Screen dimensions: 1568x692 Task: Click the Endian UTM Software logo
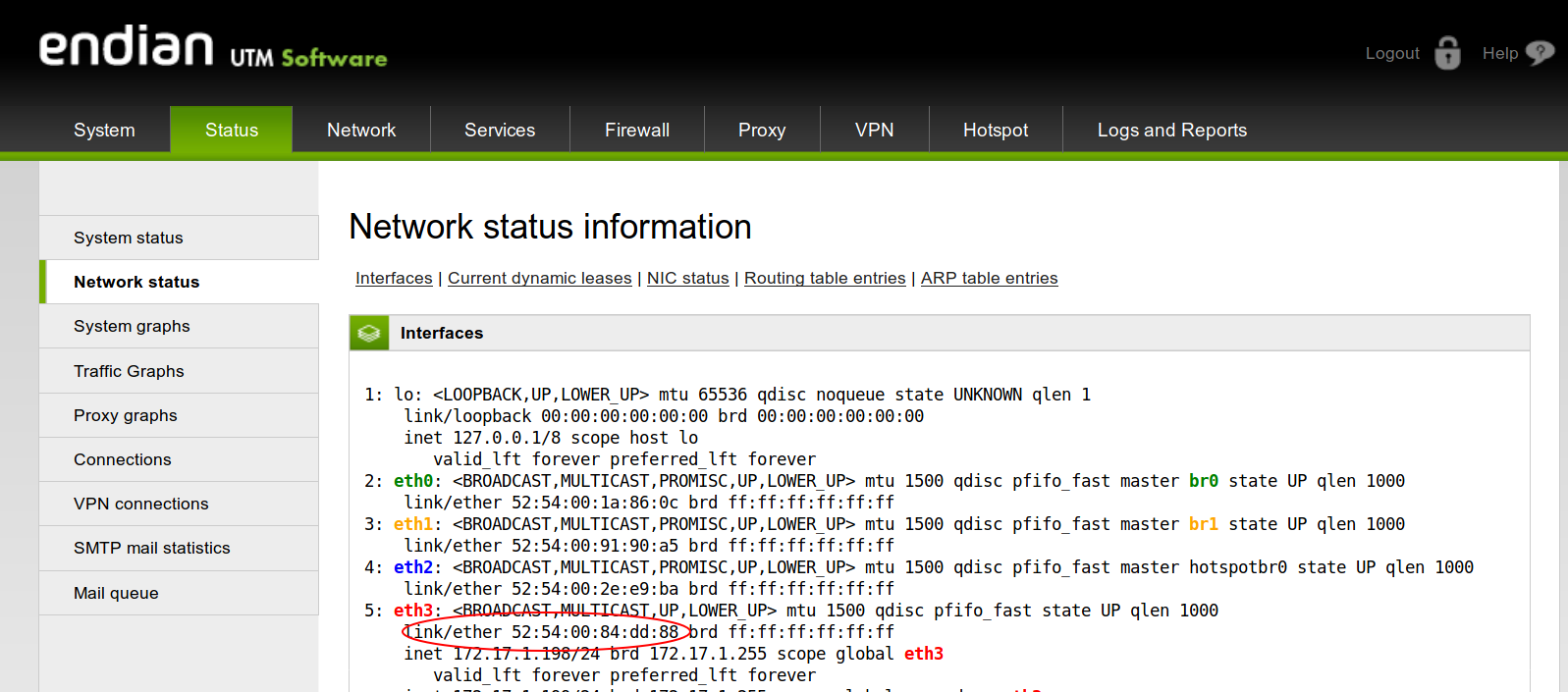point(213,49)
